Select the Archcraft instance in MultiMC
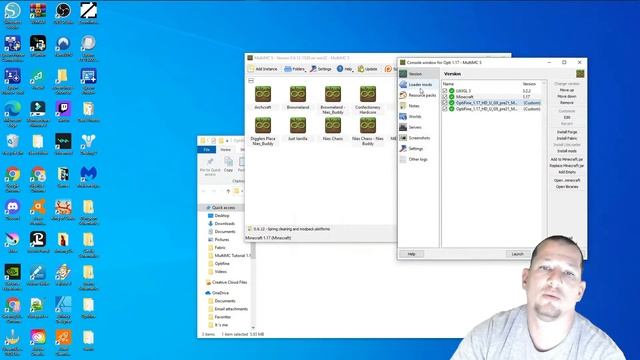Screen dimensions: 640x360 [263, 98]
